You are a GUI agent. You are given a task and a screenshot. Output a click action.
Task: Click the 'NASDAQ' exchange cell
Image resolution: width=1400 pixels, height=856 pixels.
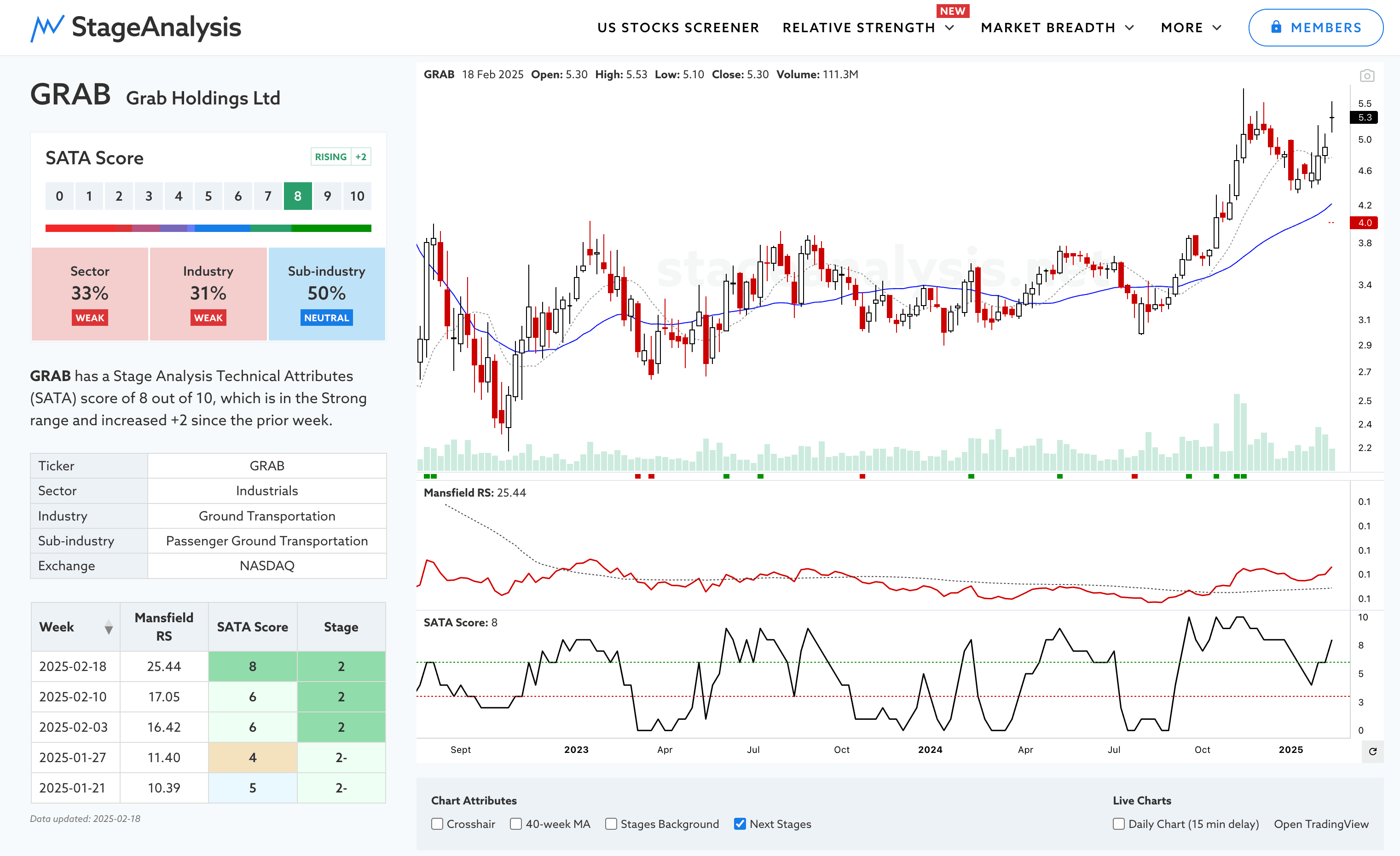point(267,566)
